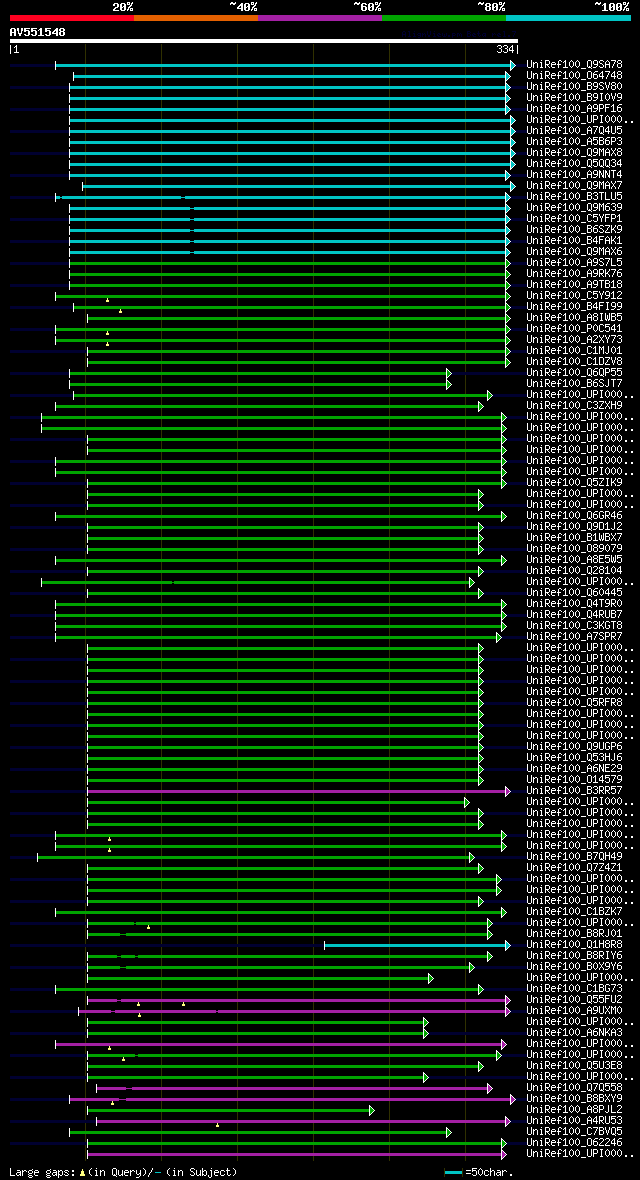Image resolution: width=640 pixels, height=1180 pixels.
Task: Click the short cyan alignment bar for Q1H8R8
Action: point(417,945)
